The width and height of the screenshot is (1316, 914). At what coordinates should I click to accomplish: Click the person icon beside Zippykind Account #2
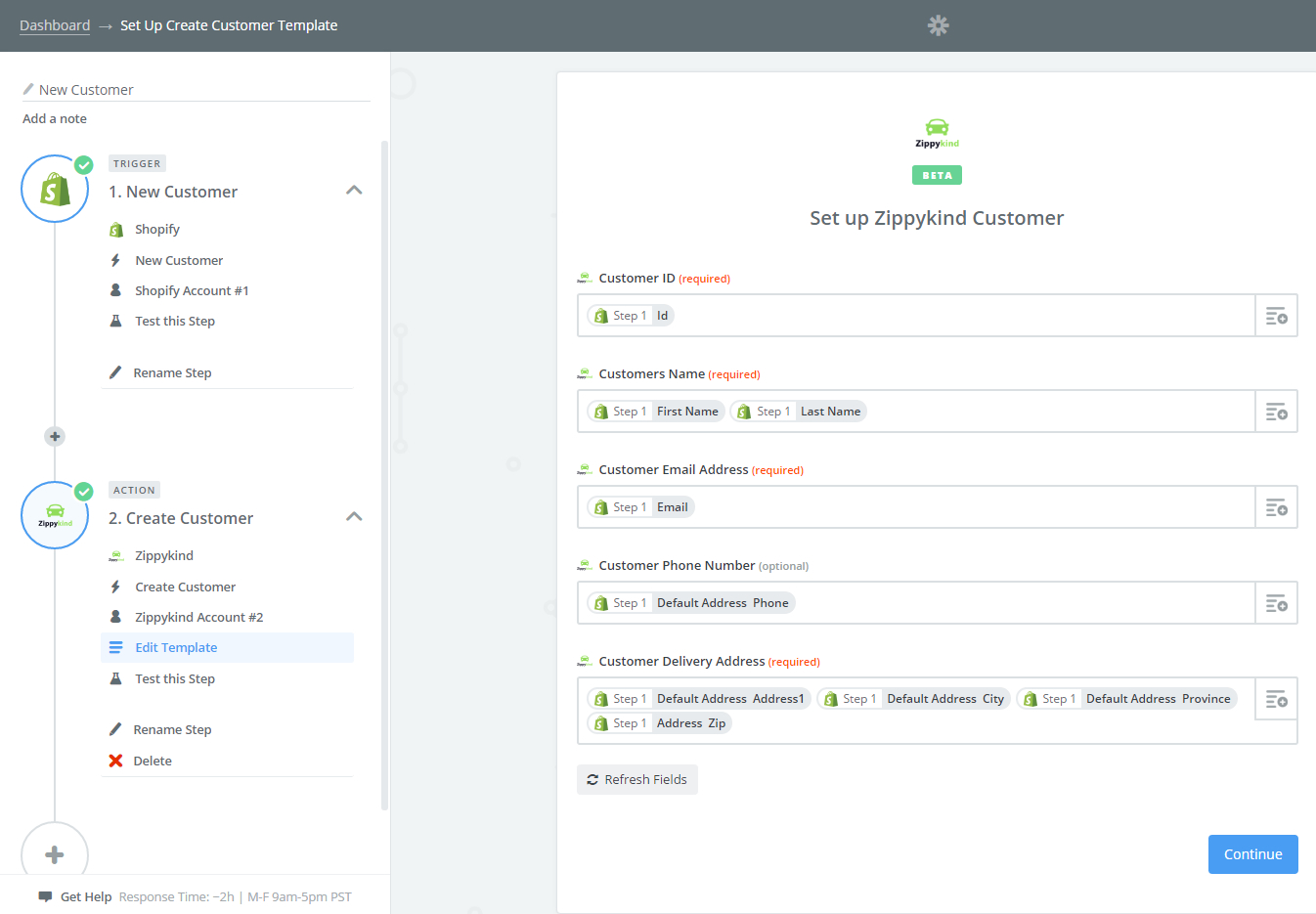click(x=115, y=617)
